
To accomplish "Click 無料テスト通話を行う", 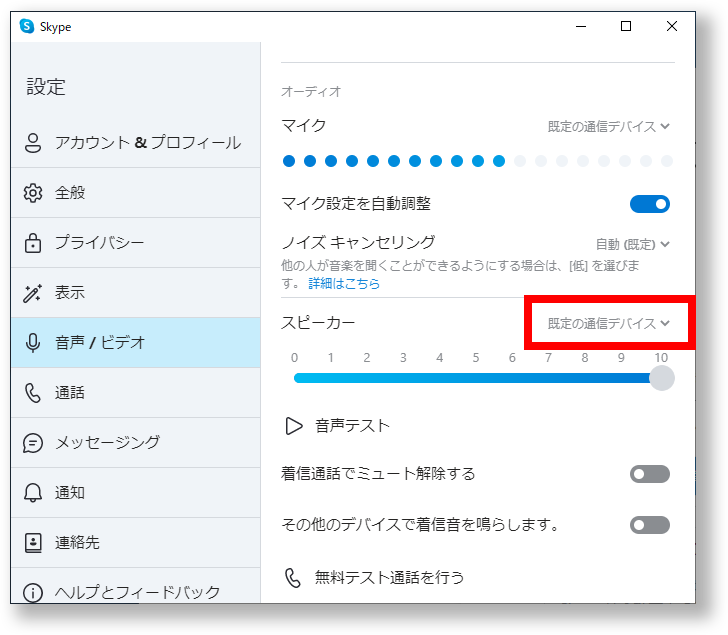I will [x=374, y=578].
